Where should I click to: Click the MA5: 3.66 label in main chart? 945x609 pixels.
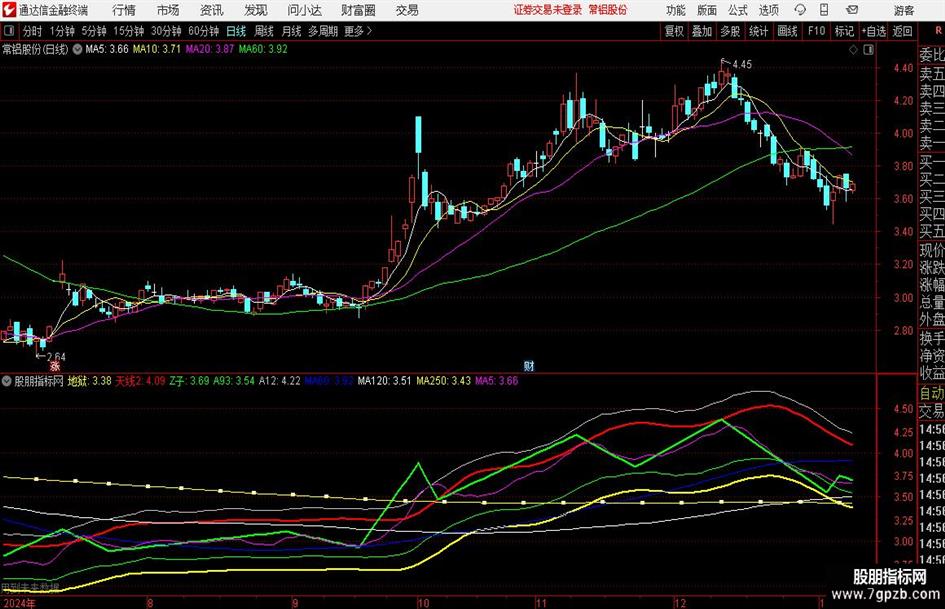107,49
